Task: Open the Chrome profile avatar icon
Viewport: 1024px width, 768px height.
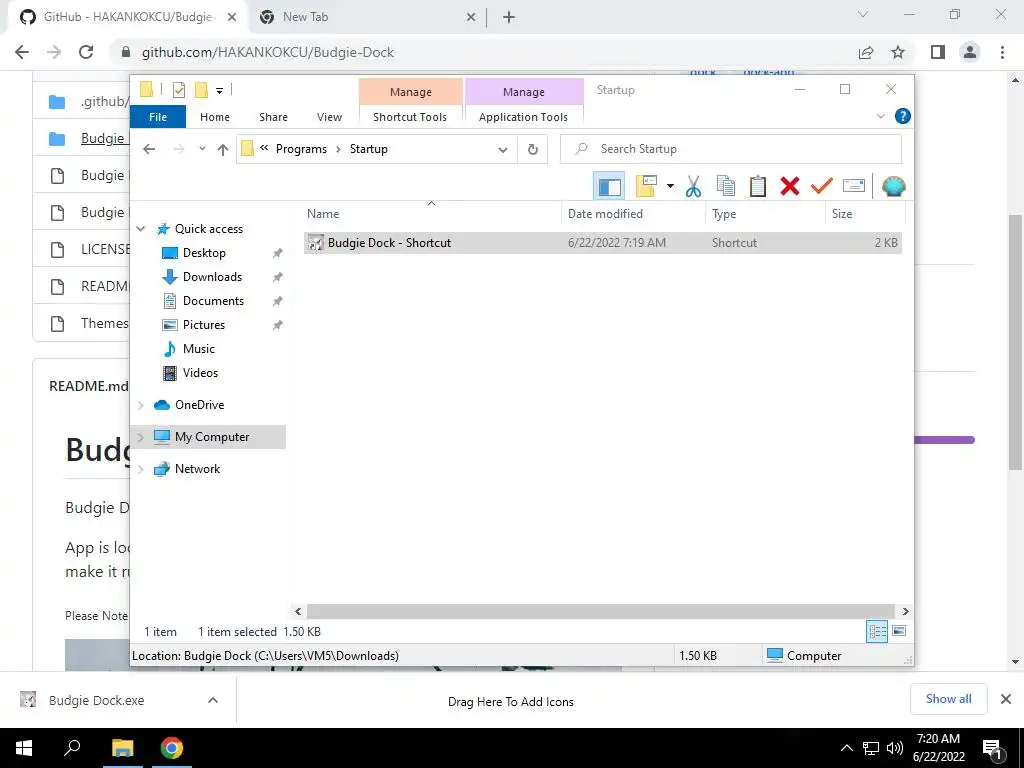Action: (x=970, y=52)
